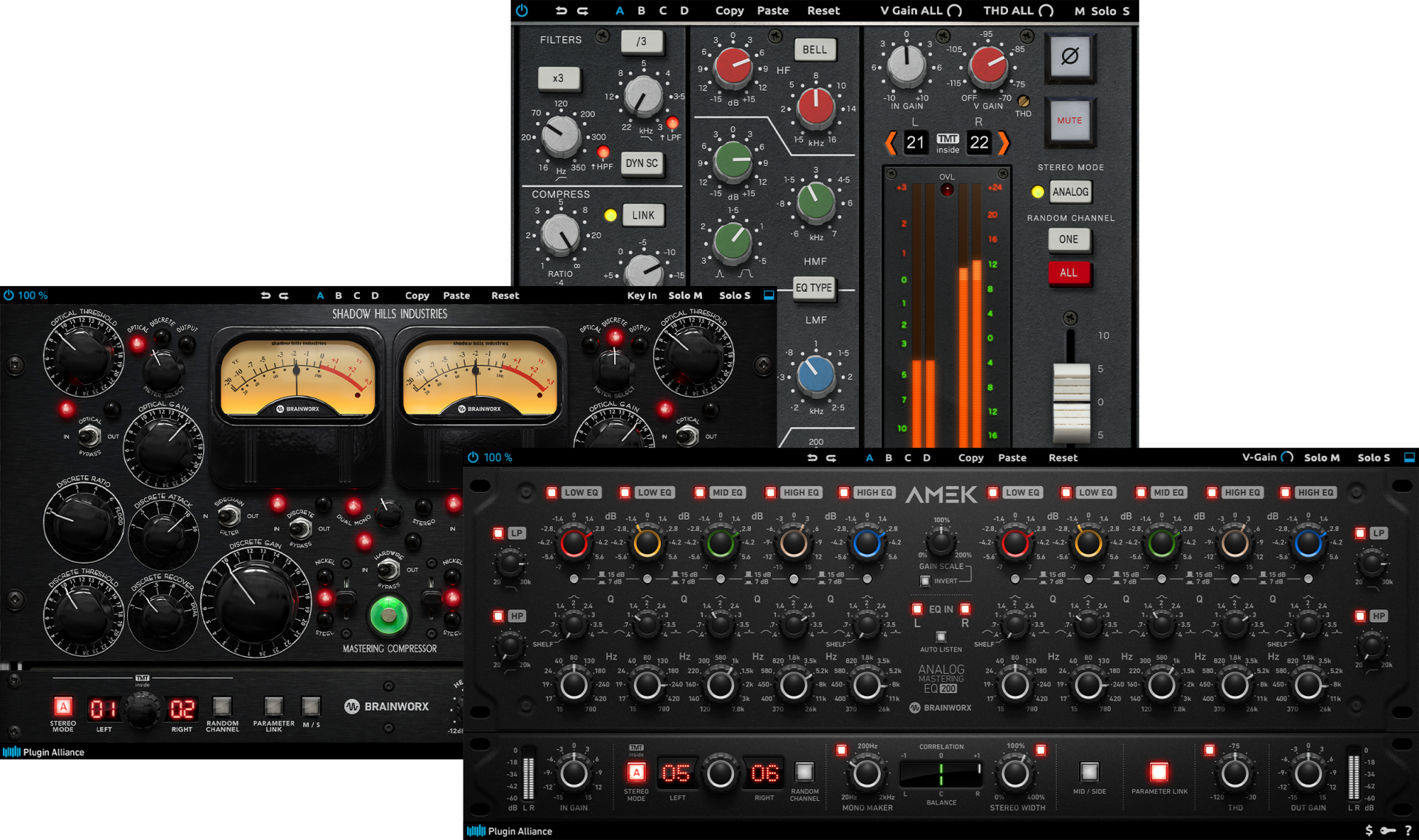Toggle PARAMETER LINK red button on AMEK

pyautogui.click(x=1158, y=772)
